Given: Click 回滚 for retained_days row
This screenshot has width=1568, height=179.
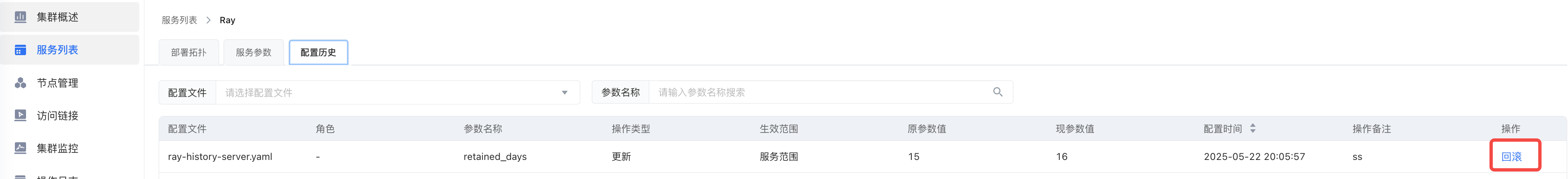Looking at the screenshot, I should [x=1511, y=157].
